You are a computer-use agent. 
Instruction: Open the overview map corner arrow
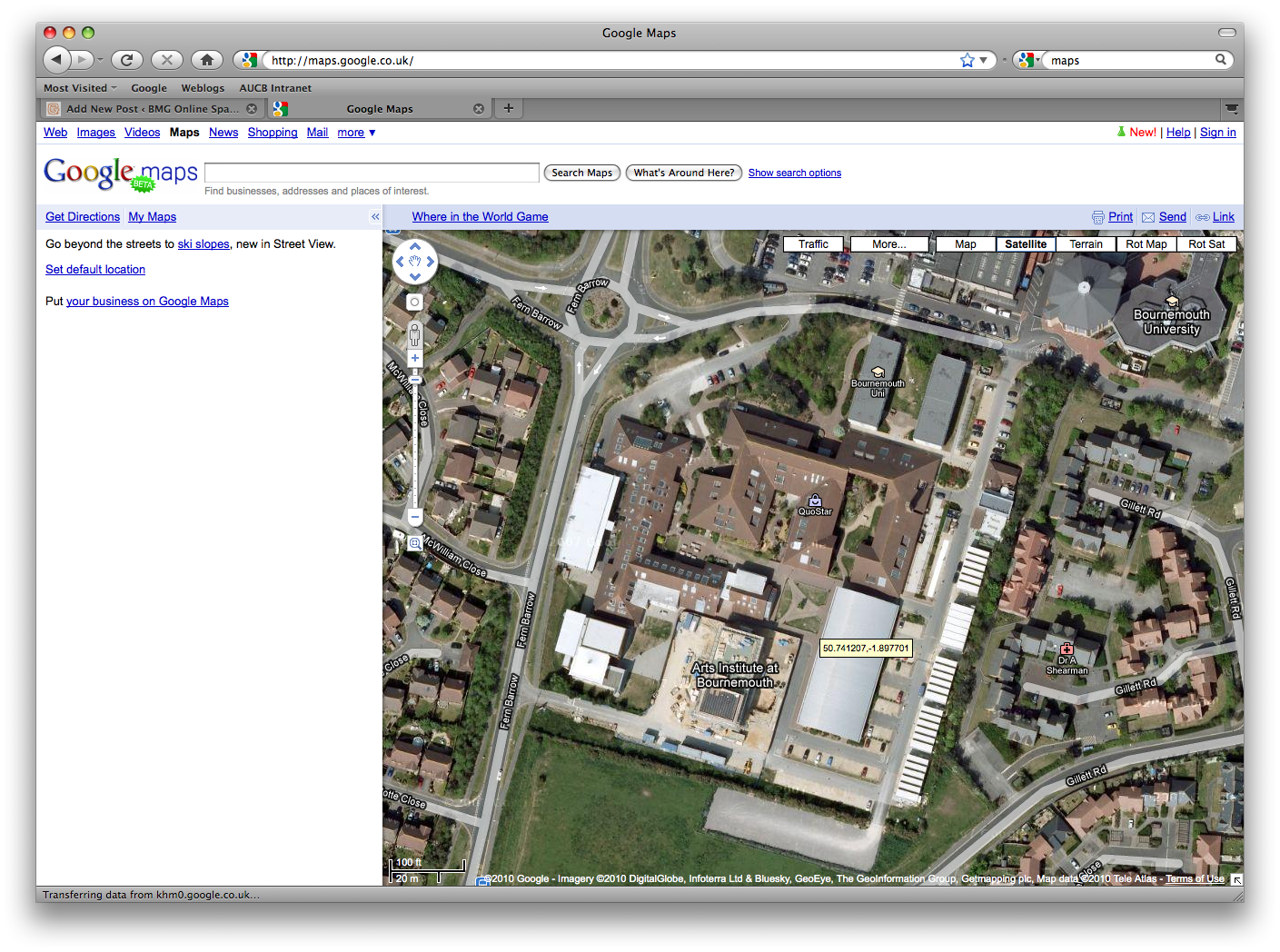(1236, 879)
